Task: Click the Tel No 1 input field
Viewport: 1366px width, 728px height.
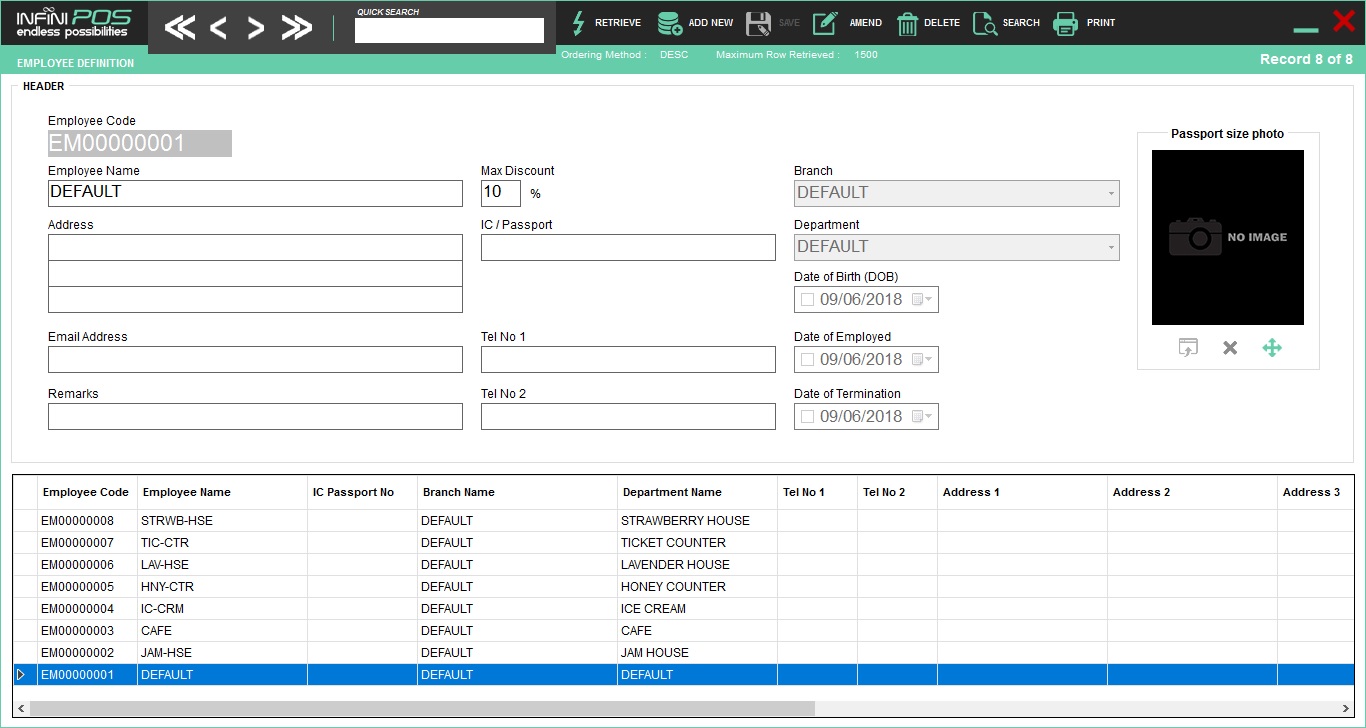Action: click(x=628, y=359)
